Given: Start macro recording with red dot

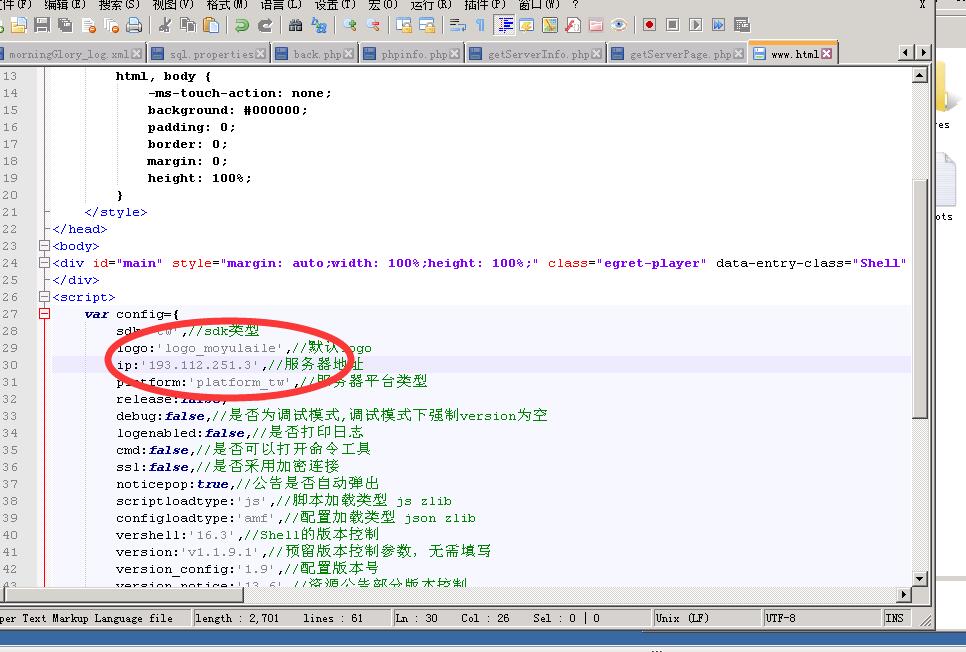Looking at the screenshot, I should click(649, 25).
